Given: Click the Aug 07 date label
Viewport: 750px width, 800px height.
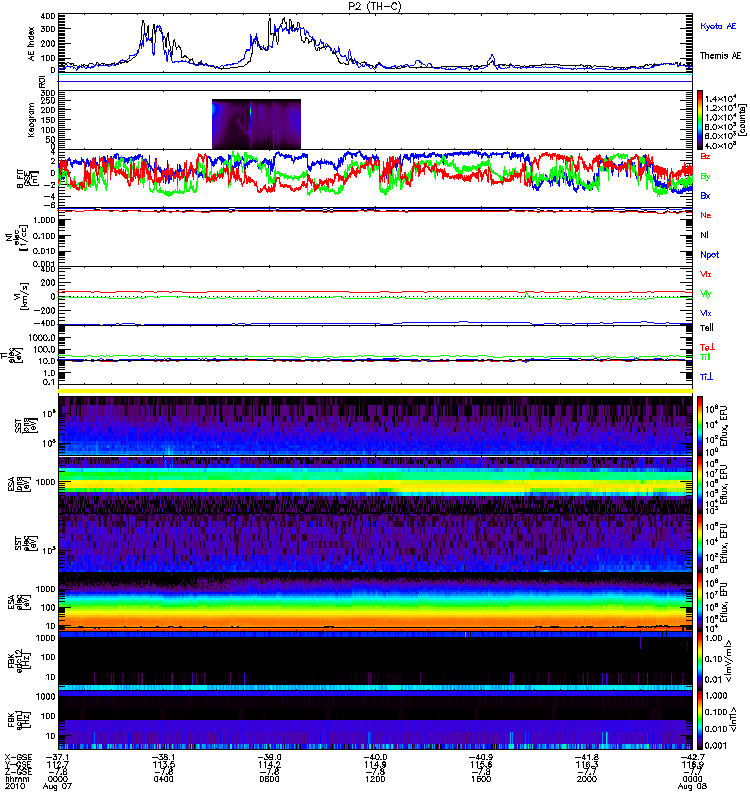Looking at the screenshot, I should (x=58, y=786).
